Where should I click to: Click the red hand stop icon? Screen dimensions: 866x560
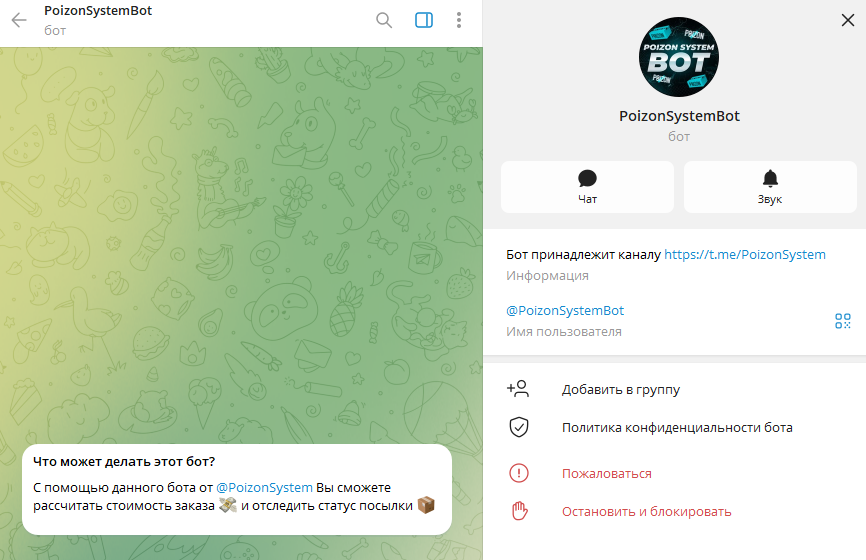click(519, 511)
